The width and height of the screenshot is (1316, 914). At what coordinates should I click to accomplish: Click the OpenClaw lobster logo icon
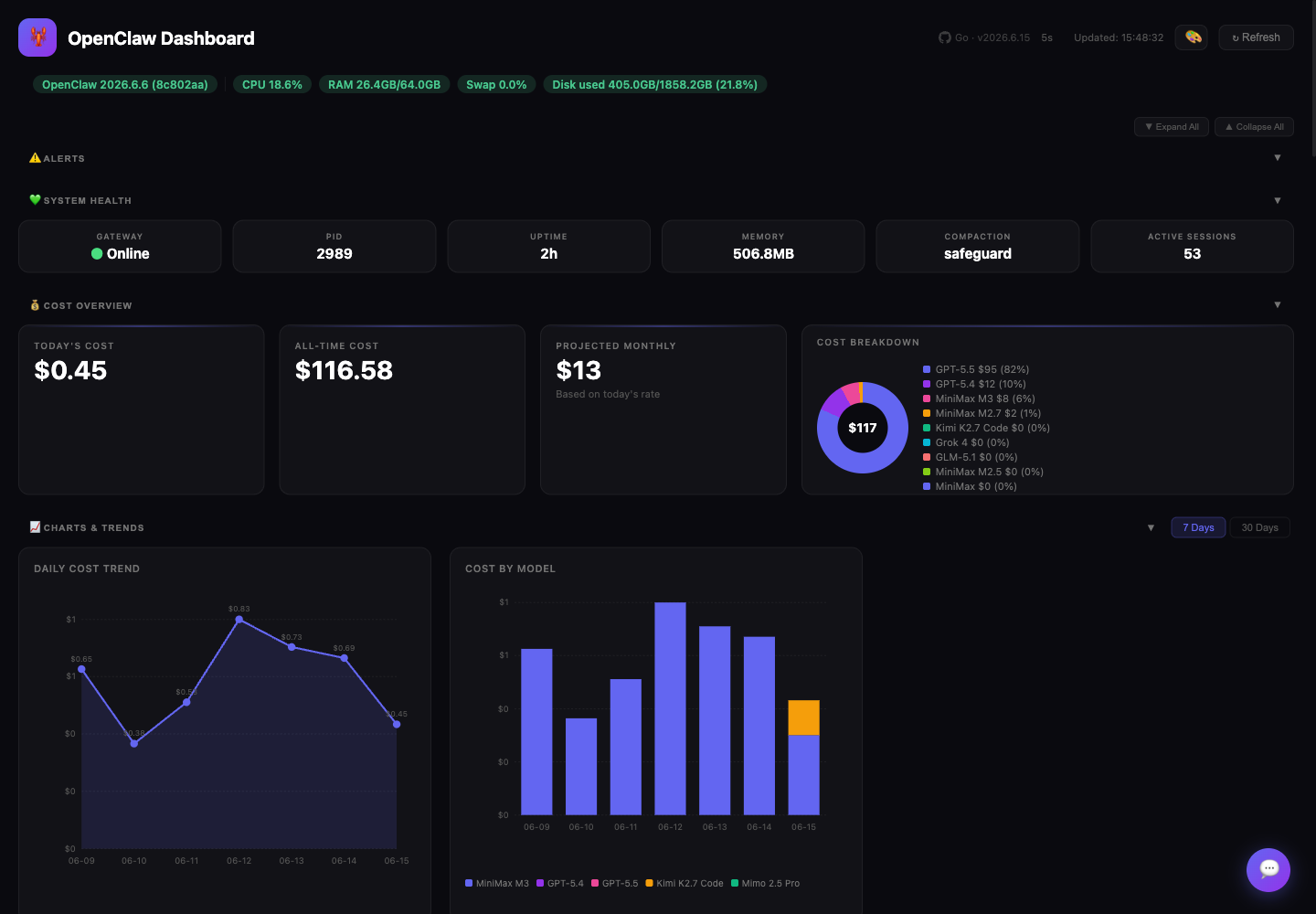(x=37, y=37)
